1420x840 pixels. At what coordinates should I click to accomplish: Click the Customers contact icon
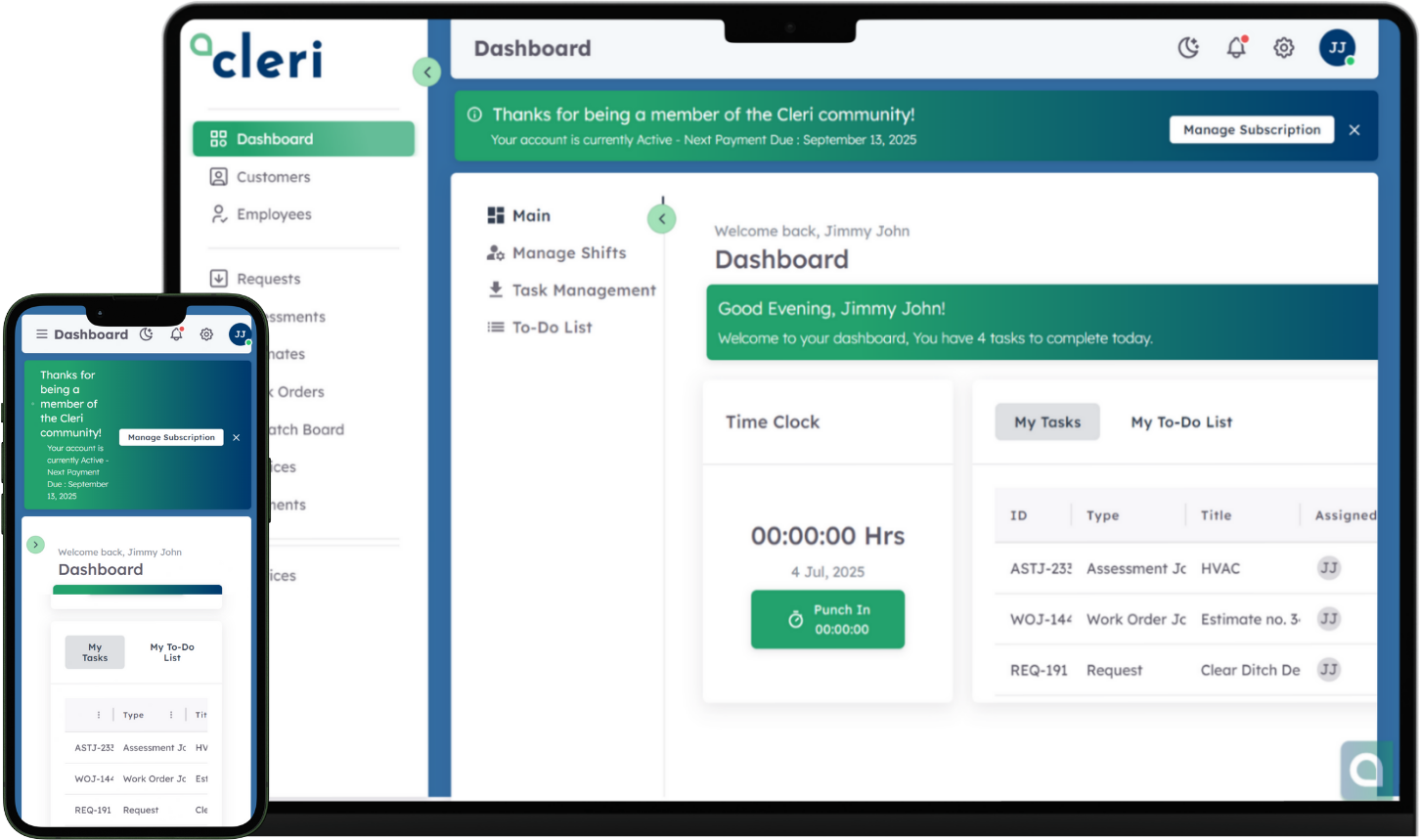click(x=219, y=177)
